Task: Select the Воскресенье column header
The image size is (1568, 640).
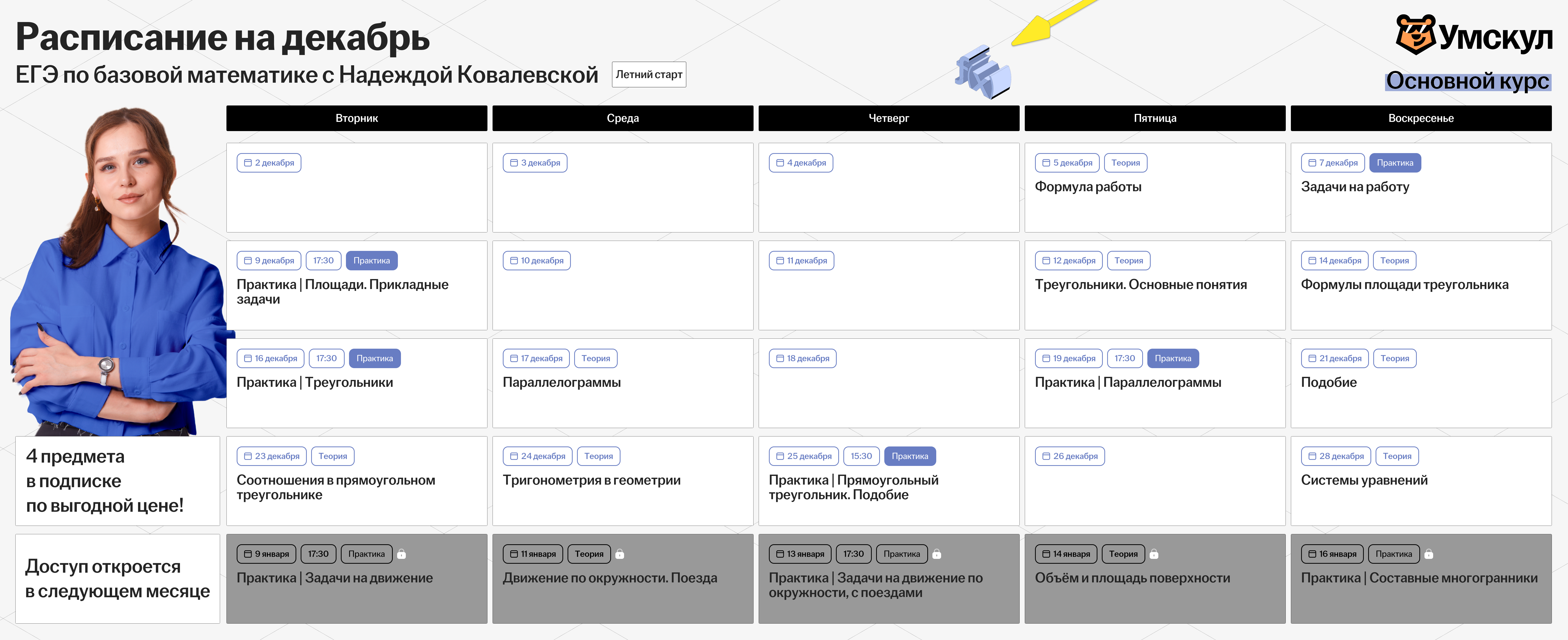Action: [x=1421, y=118]
